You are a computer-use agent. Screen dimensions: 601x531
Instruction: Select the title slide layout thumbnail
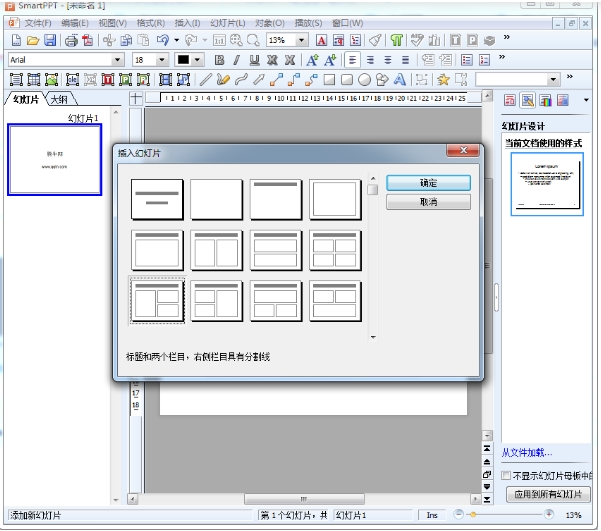pyautogui.click(x=157, y=199)
